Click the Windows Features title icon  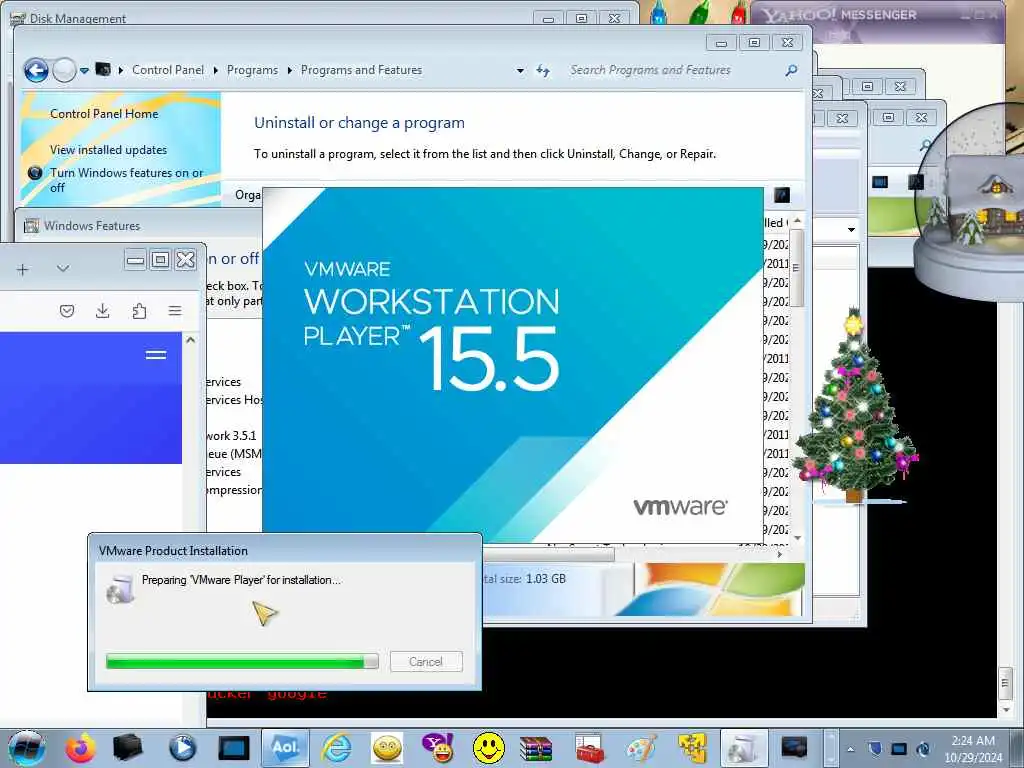tap(31, 226)
